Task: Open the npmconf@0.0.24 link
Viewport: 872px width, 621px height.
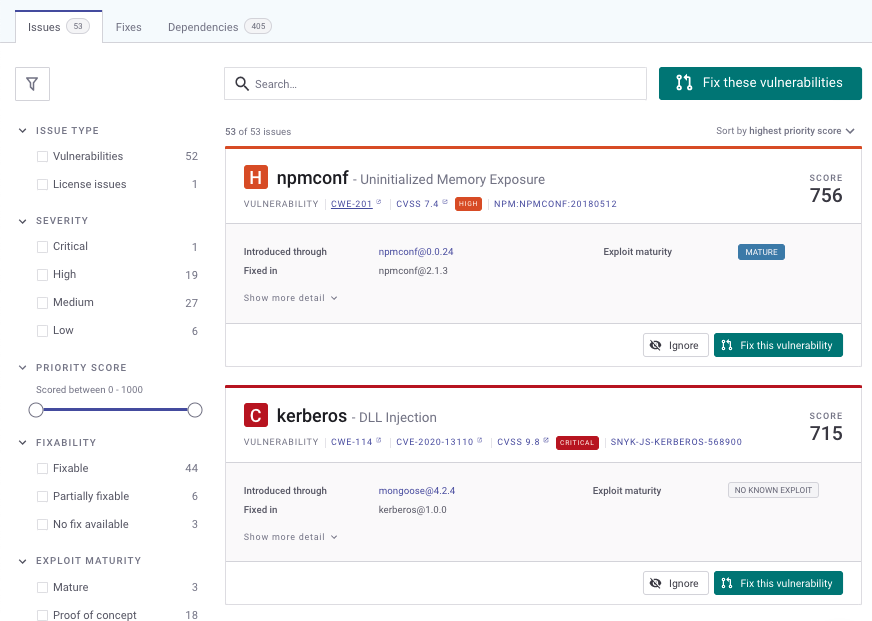Action: [416, 252]
